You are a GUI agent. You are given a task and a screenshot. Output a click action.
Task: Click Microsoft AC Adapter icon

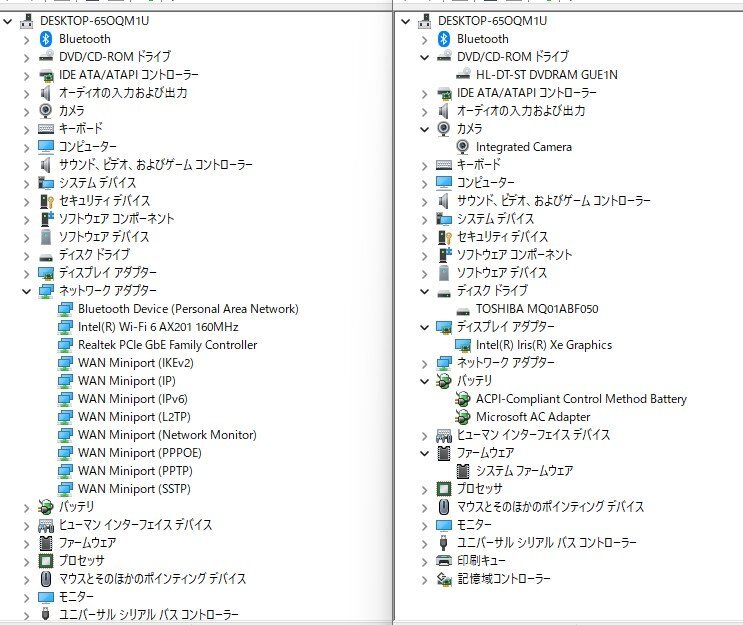pos(463,417)
